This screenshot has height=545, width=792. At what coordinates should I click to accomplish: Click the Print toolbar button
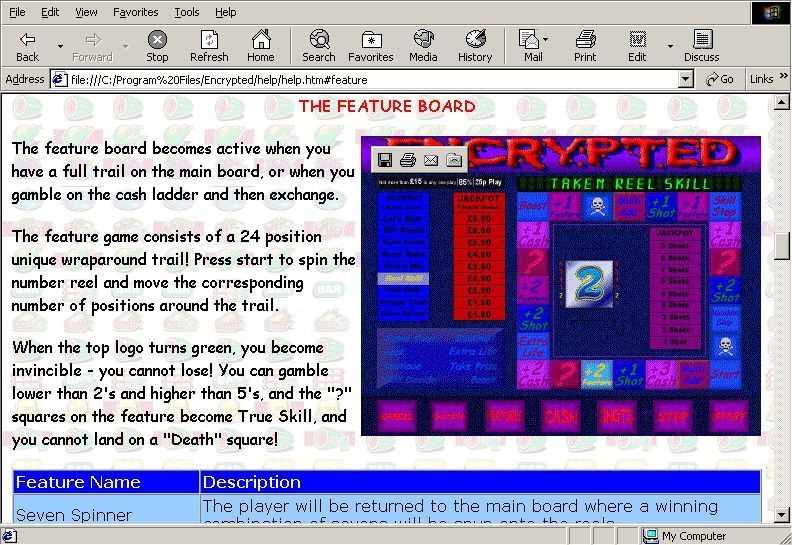585,45
